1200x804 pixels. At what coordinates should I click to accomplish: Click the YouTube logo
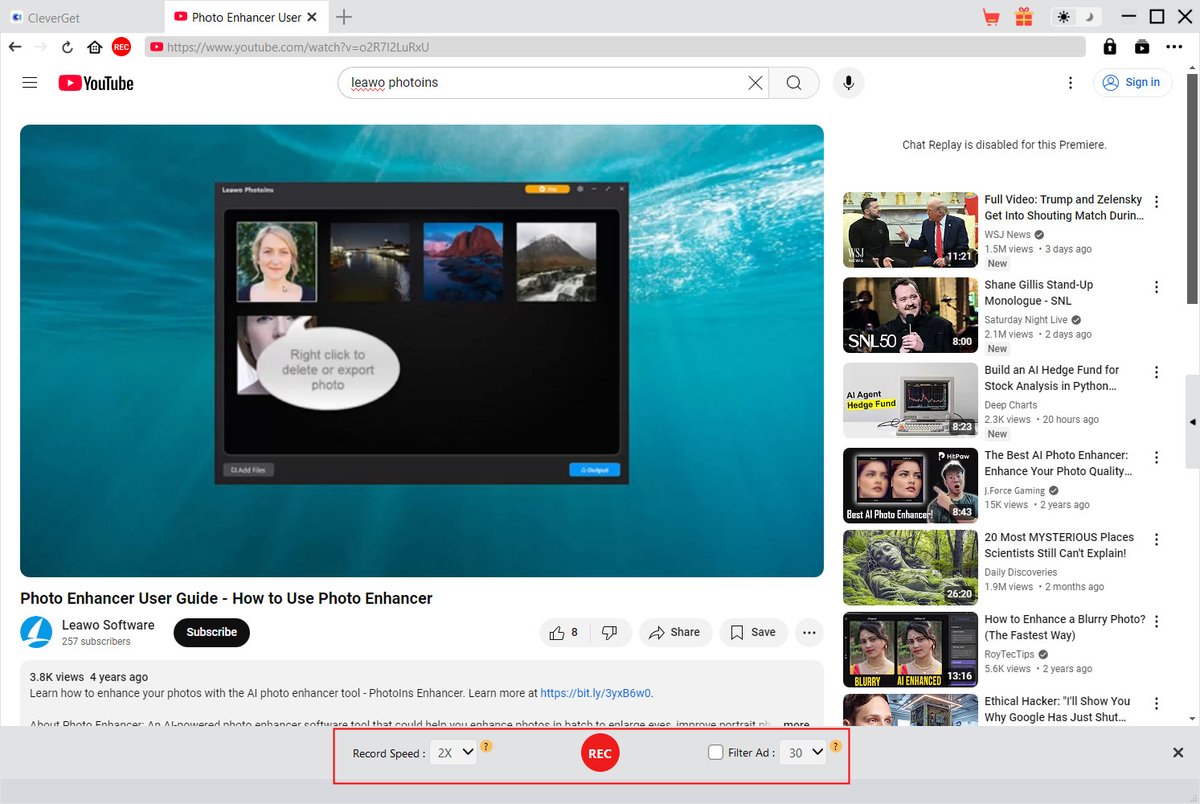coord(95,82)
